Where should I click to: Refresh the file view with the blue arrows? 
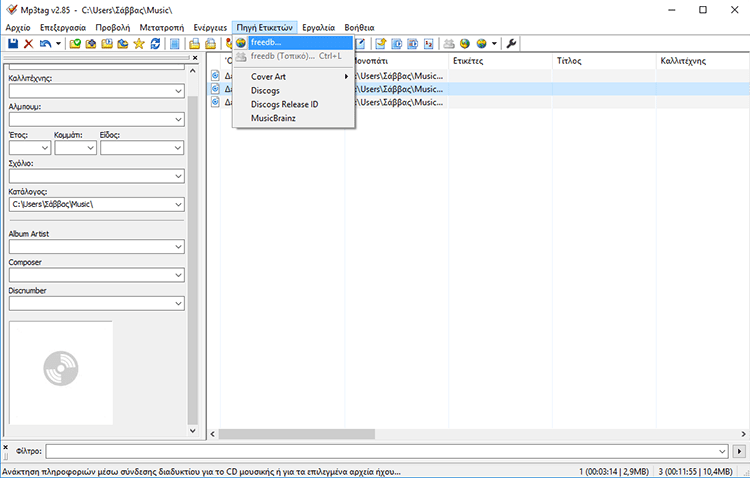[155, 44]
